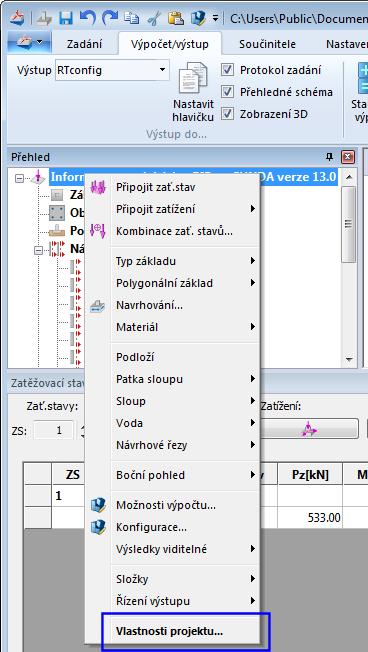Click the ZS column header in table
The height and width of the screenshot is (652, 368).
click(73, 475)
